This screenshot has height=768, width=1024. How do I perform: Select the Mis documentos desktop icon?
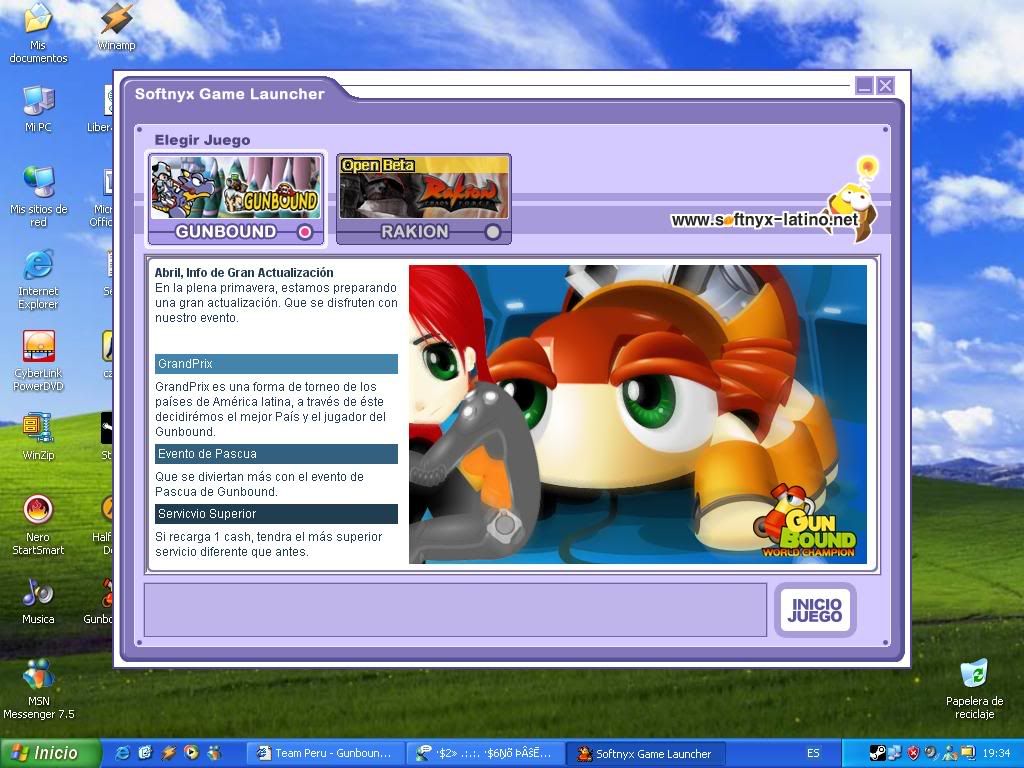[x=39, y=33]
